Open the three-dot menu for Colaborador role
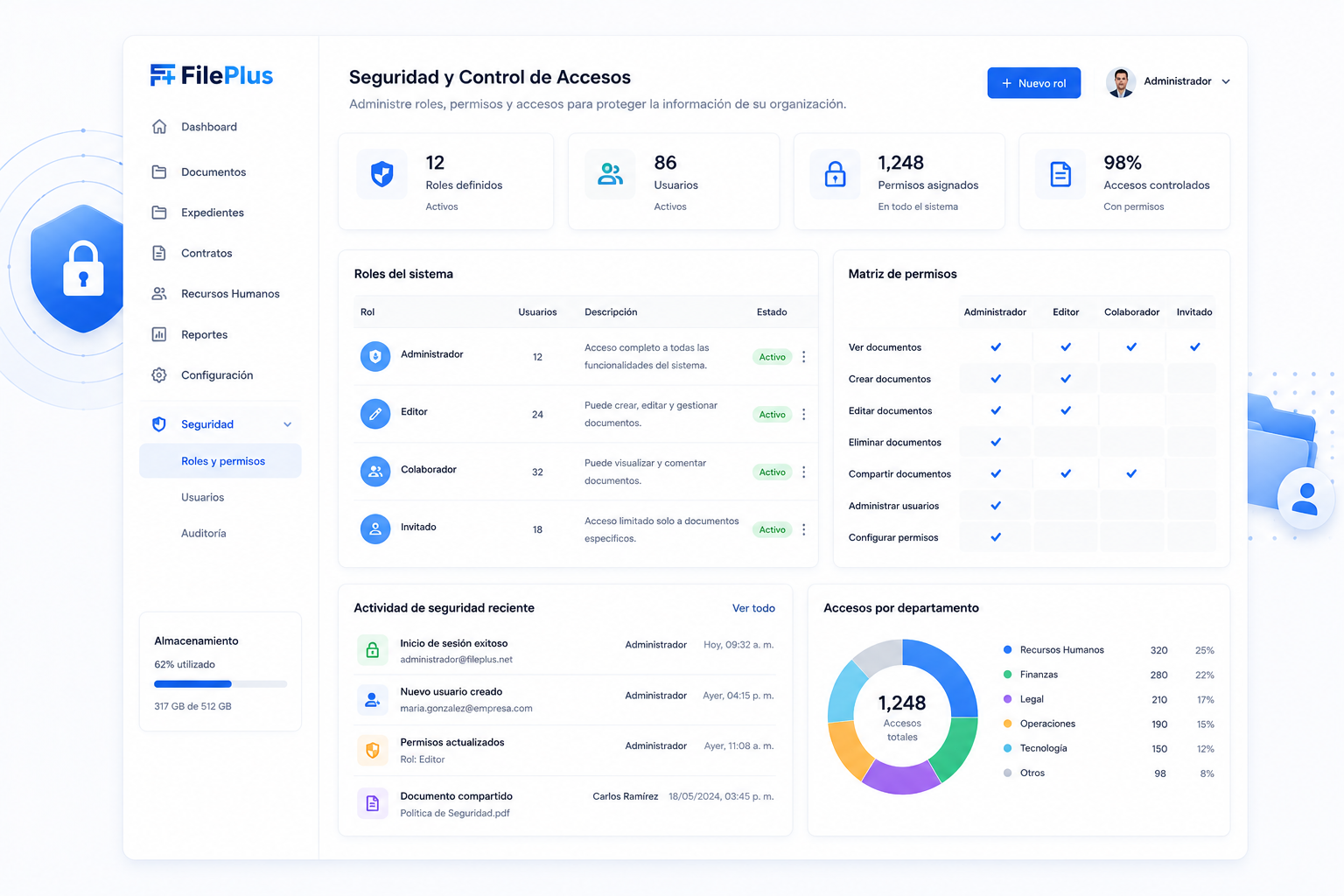Screen dimensions: 1344x896 [x=803, y=472]
